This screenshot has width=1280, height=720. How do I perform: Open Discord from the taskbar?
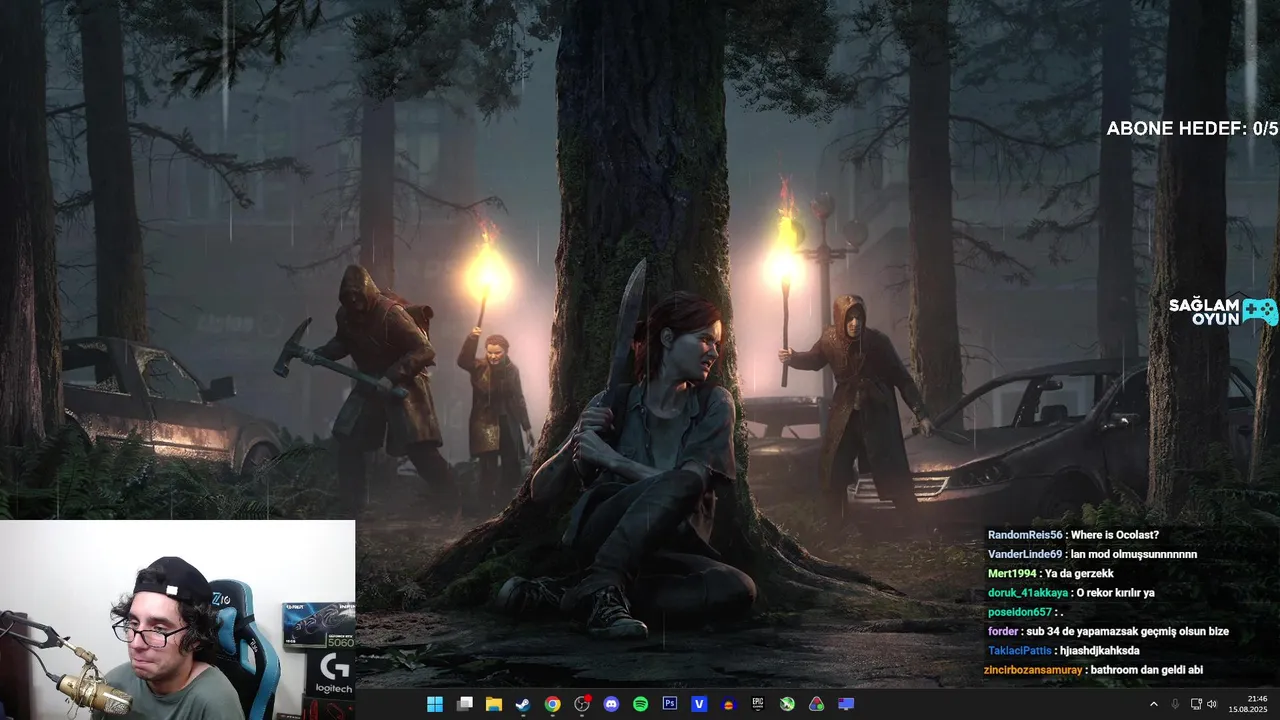[x=611, y=704]
